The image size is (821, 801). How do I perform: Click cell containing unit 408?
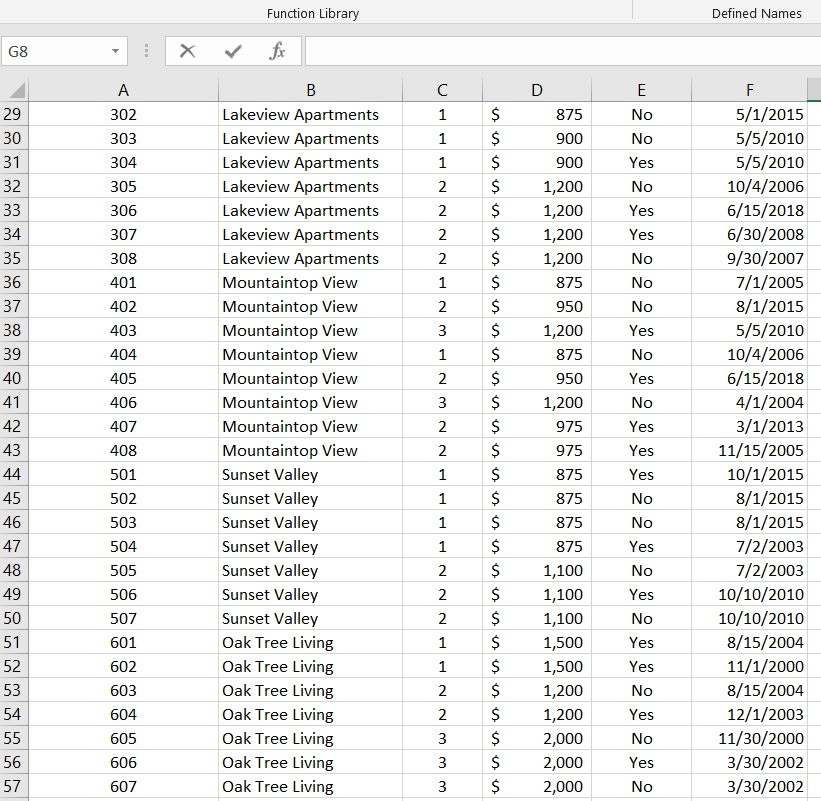tap(124, 450)
